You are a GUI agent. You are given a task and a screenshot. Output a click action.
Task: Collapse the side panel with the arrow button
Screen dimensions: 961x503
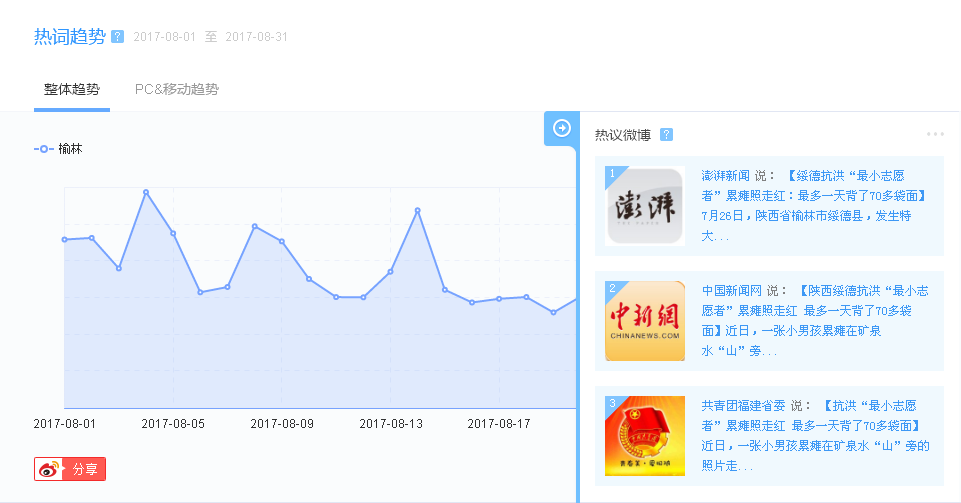coord(561,128)
